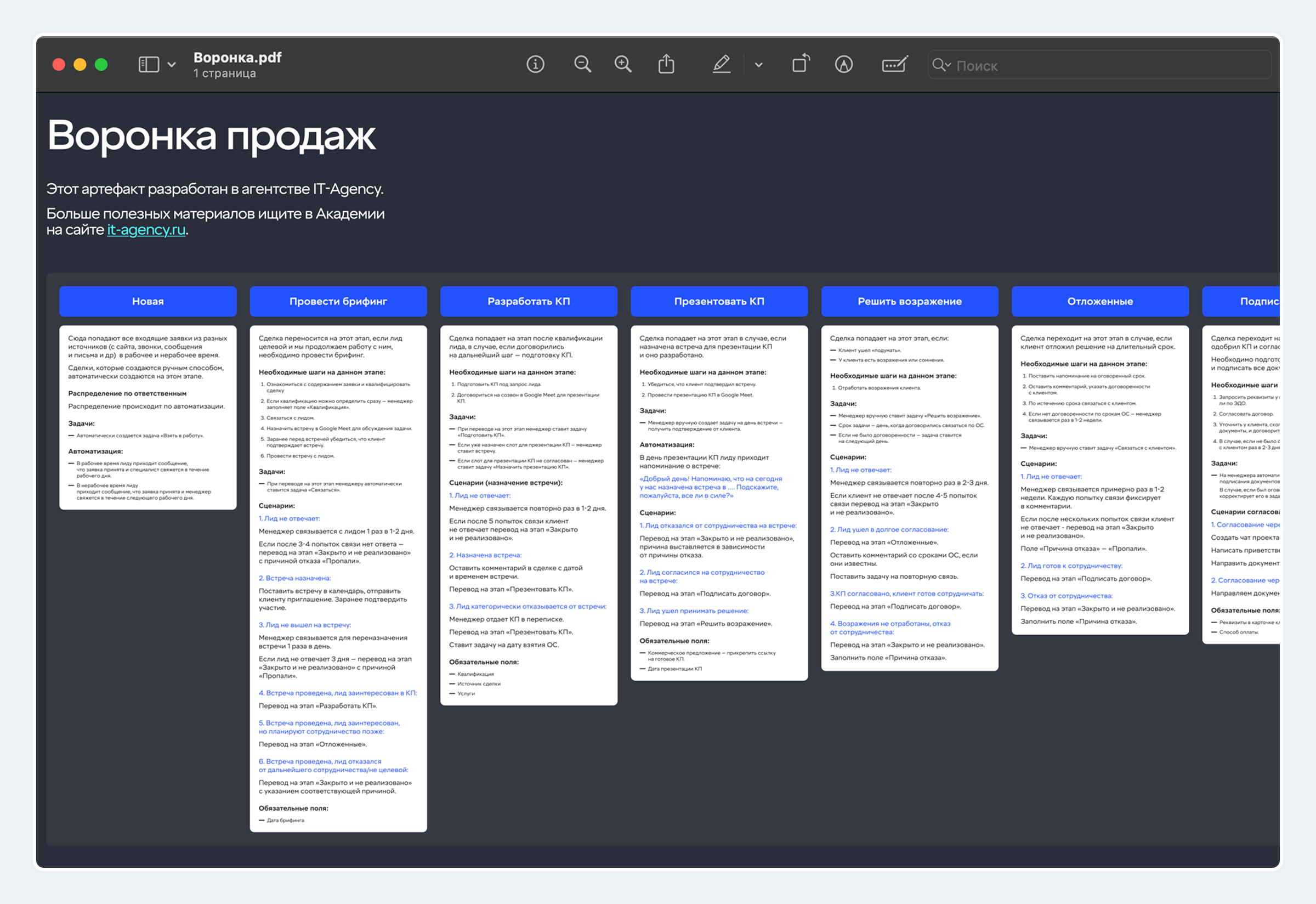Click the Презентовать КП stage header

point(719,301)
